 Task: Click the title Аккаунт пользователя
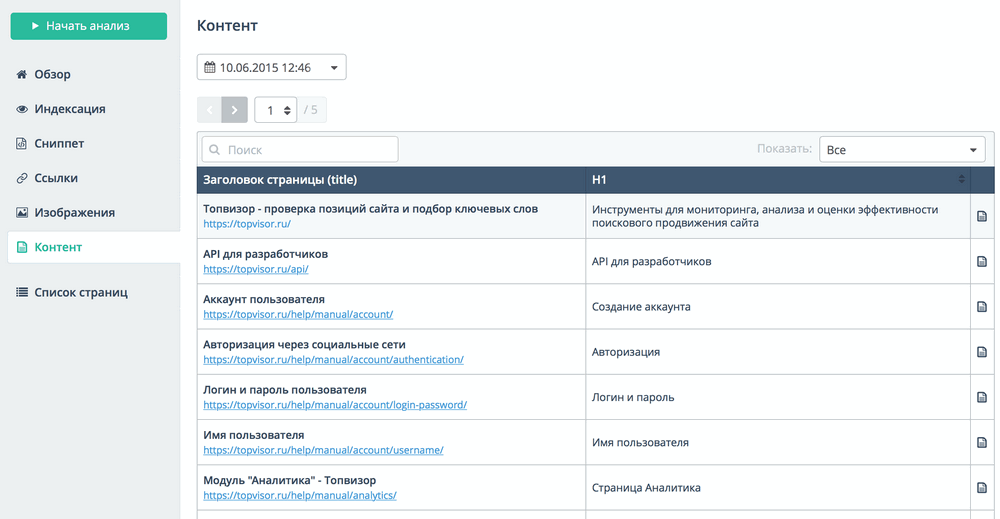(x=264, y=299)
